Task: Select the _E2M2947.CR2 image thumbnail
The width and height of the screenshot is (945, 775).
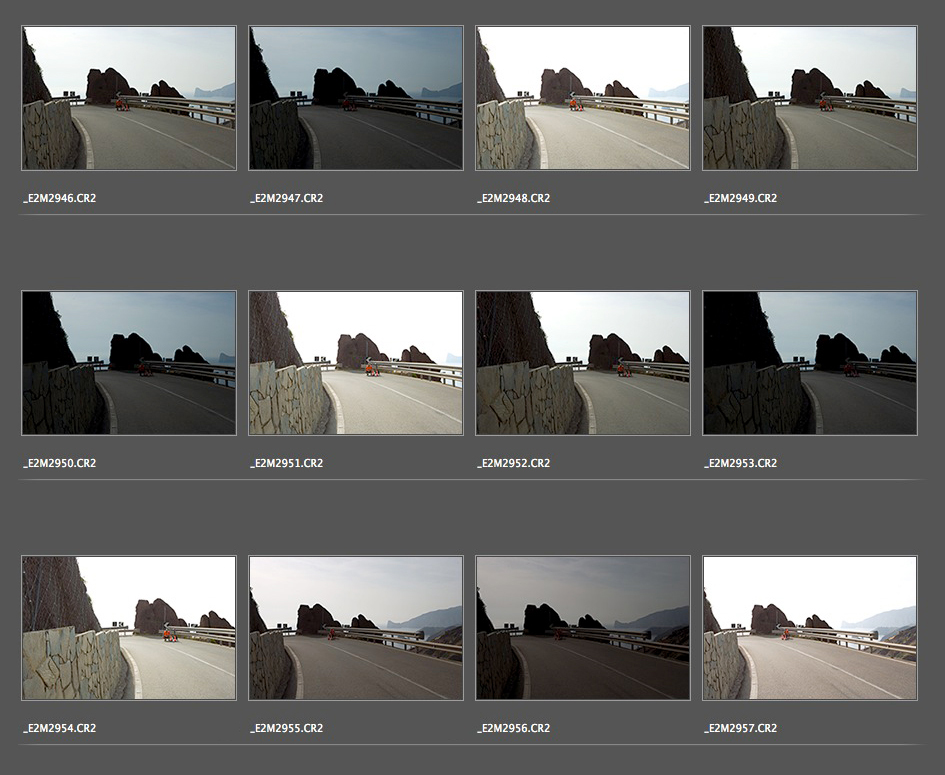Action: [356, 98]
